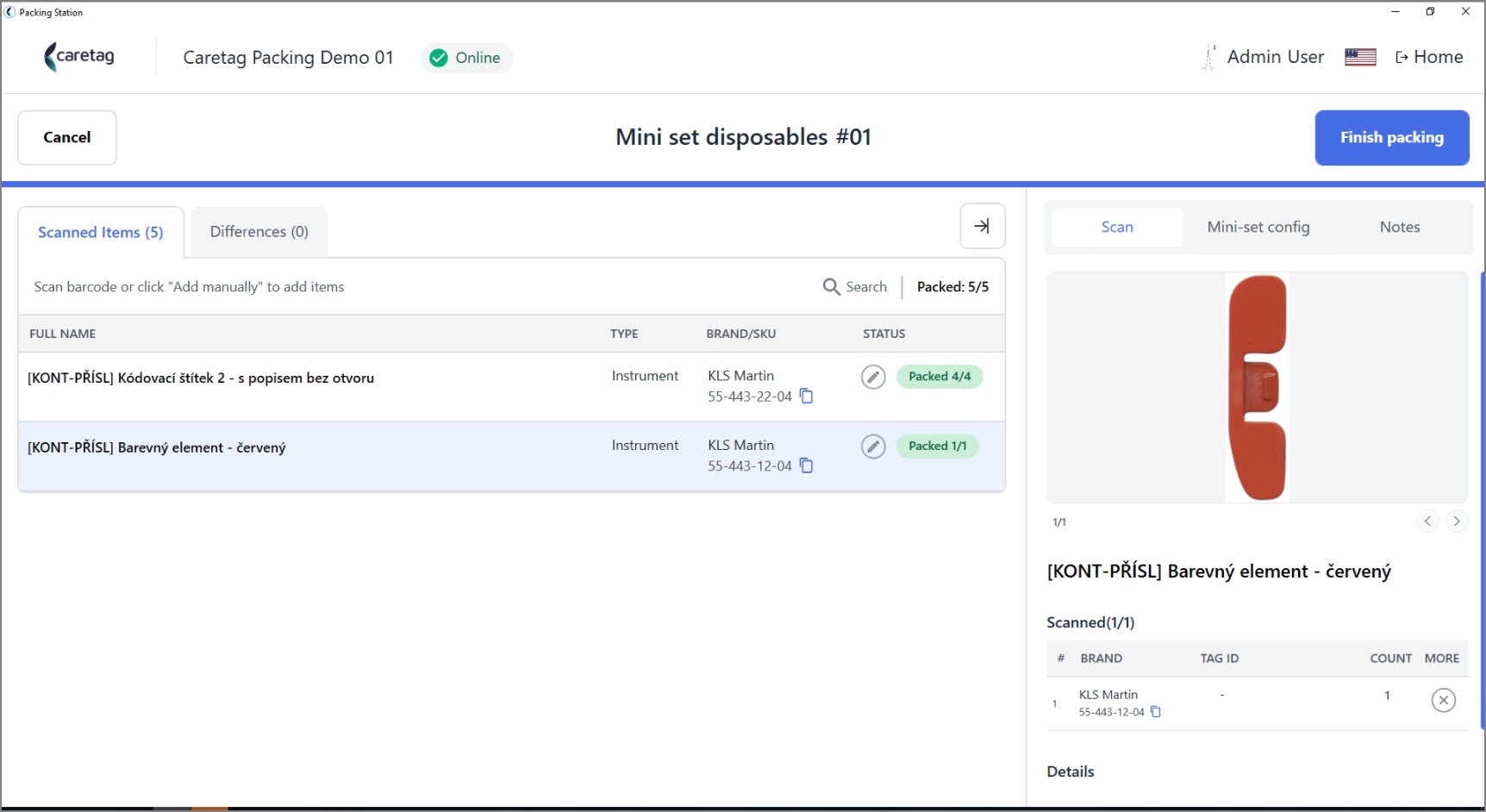The image size is (1486, 812).
Task: Copy SKU 55-443-22-04 with clipboard icon
Action: tap(806, 397)
